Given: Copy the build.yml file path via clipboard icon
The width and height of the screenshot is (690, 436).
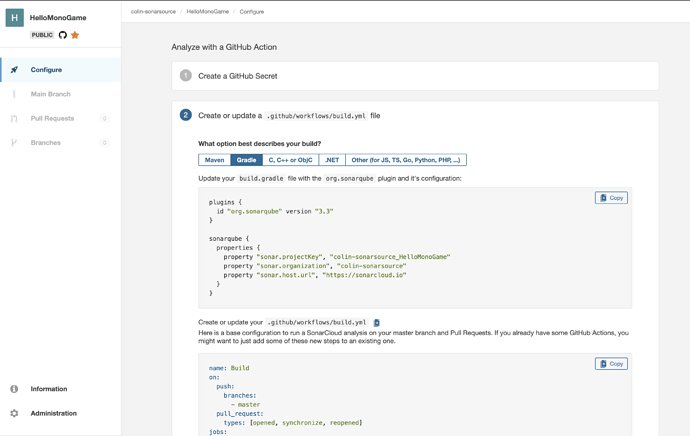Looking at the screenshot, I should 377,322.
